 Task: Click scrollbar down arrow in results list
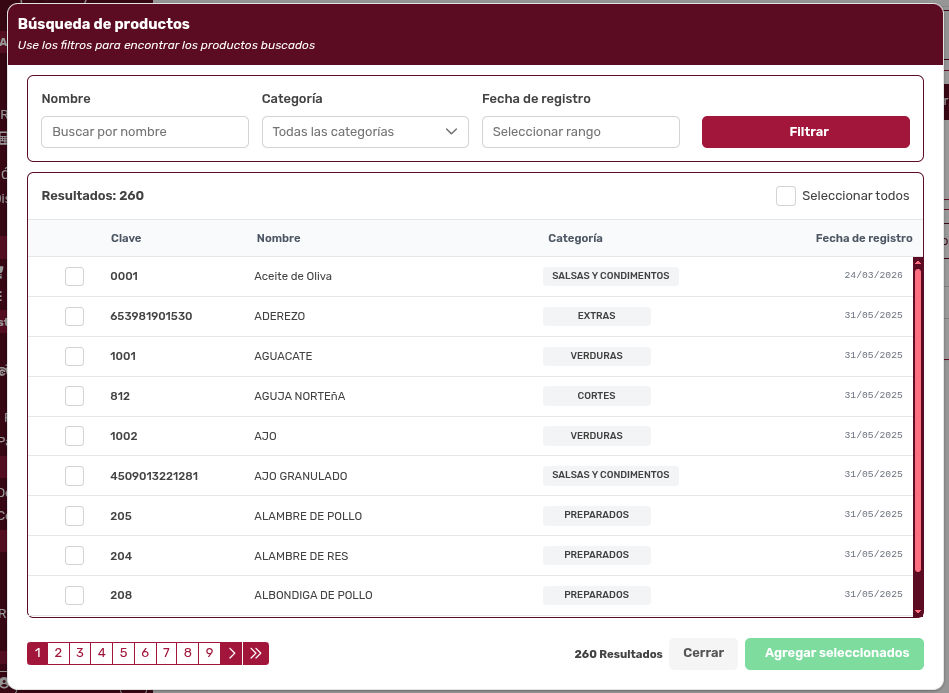(x=918, y=610)
